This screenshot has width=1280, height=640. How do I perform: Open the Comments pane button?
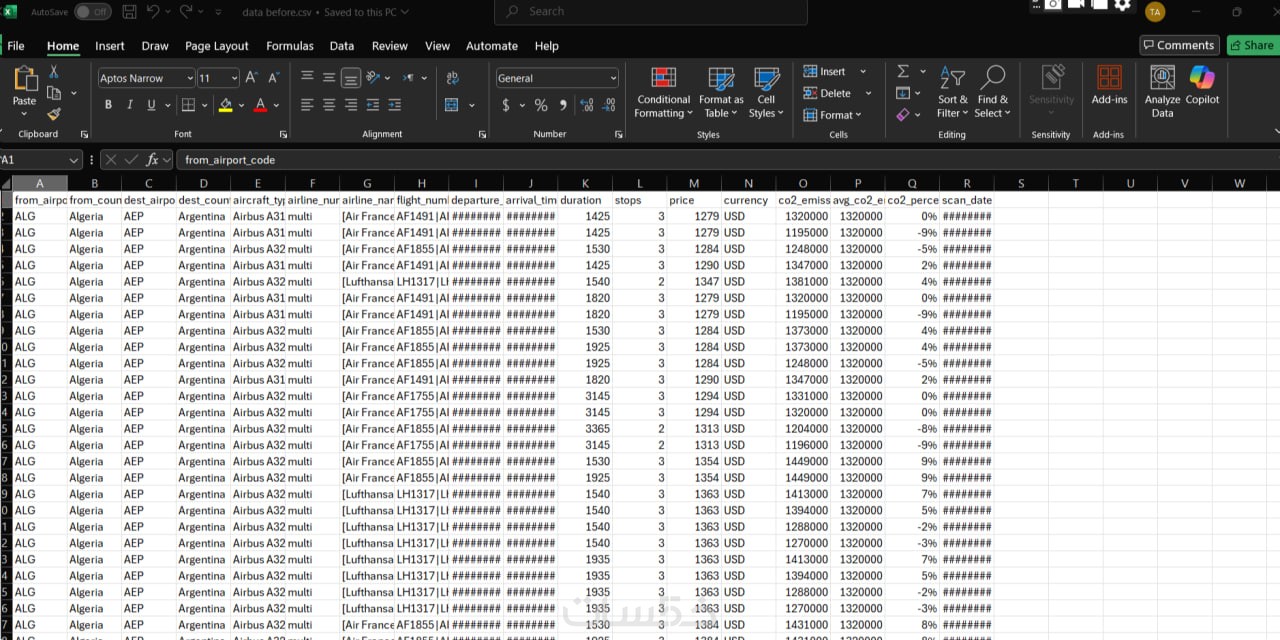pos(1178,45)
